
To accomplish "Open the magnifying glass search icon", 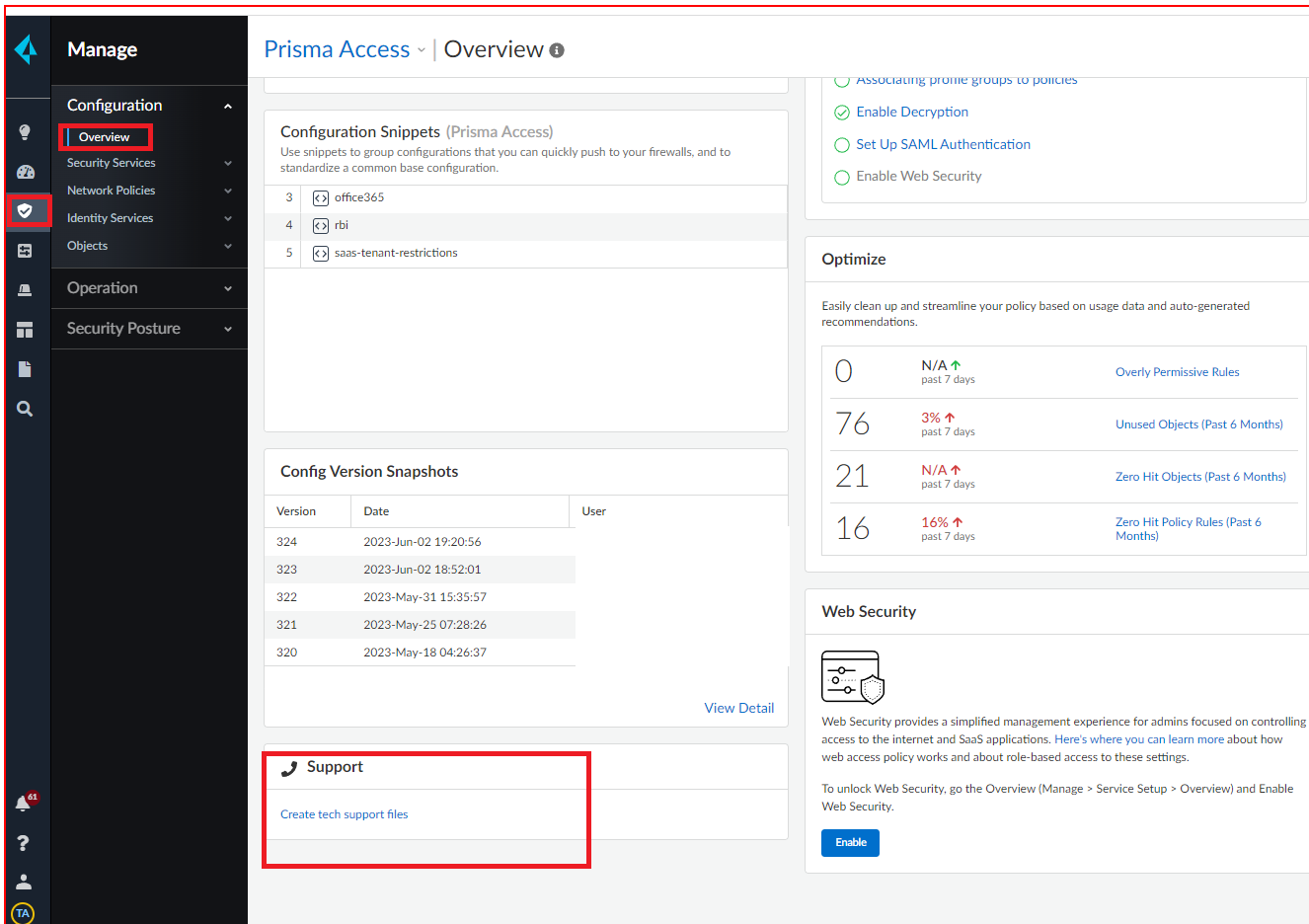I will [x=25, y=409].
